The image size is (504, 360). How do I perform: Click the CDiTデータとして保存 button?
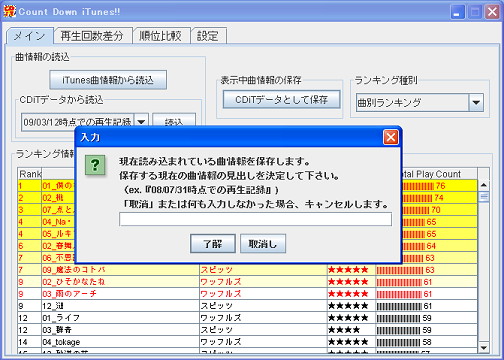pyautogui.click(x=281, y=99)
